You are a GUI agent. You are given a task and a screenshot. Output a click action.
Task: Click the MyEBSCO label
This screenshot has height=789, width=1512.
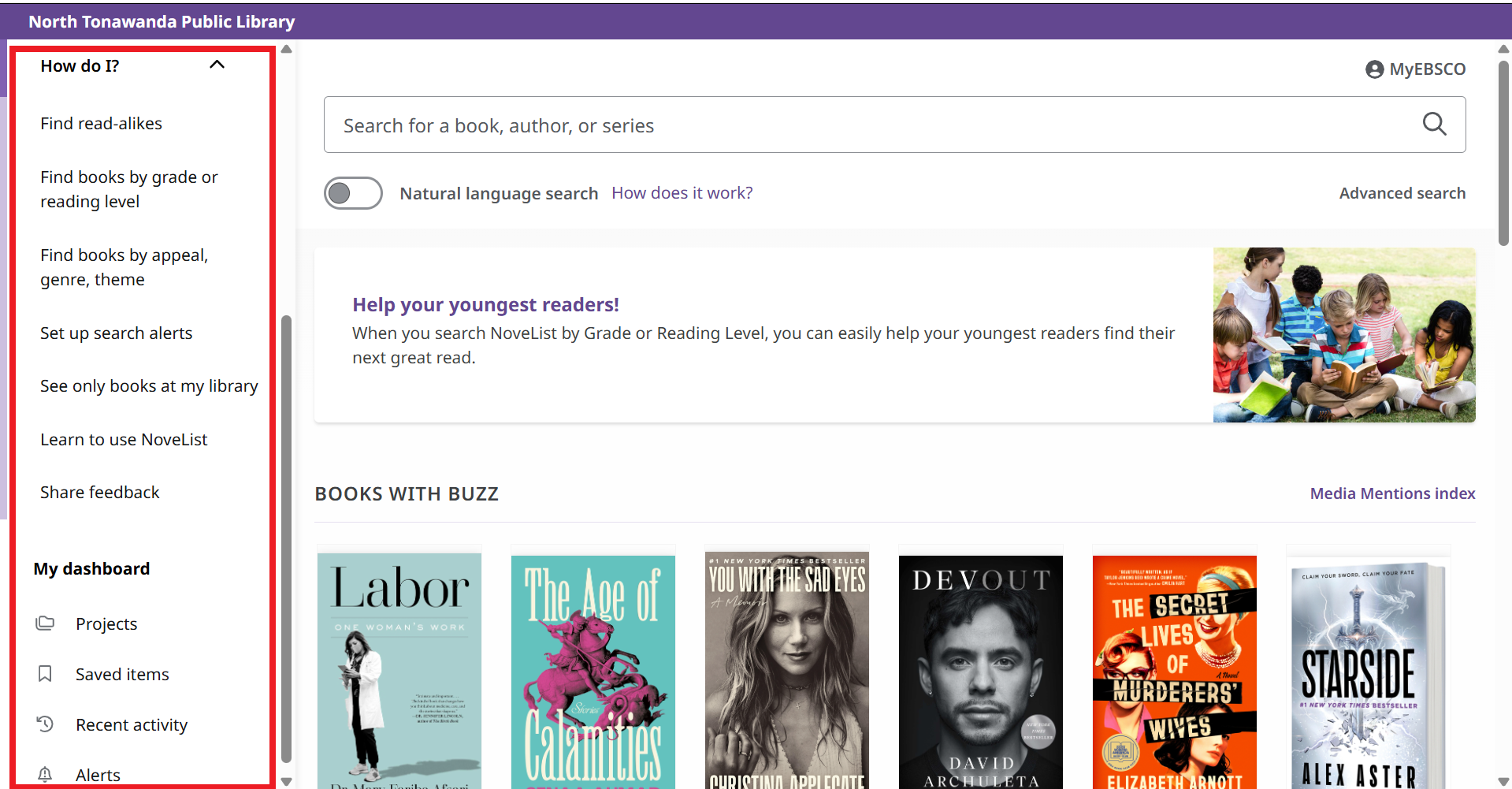click(1428, 69)
